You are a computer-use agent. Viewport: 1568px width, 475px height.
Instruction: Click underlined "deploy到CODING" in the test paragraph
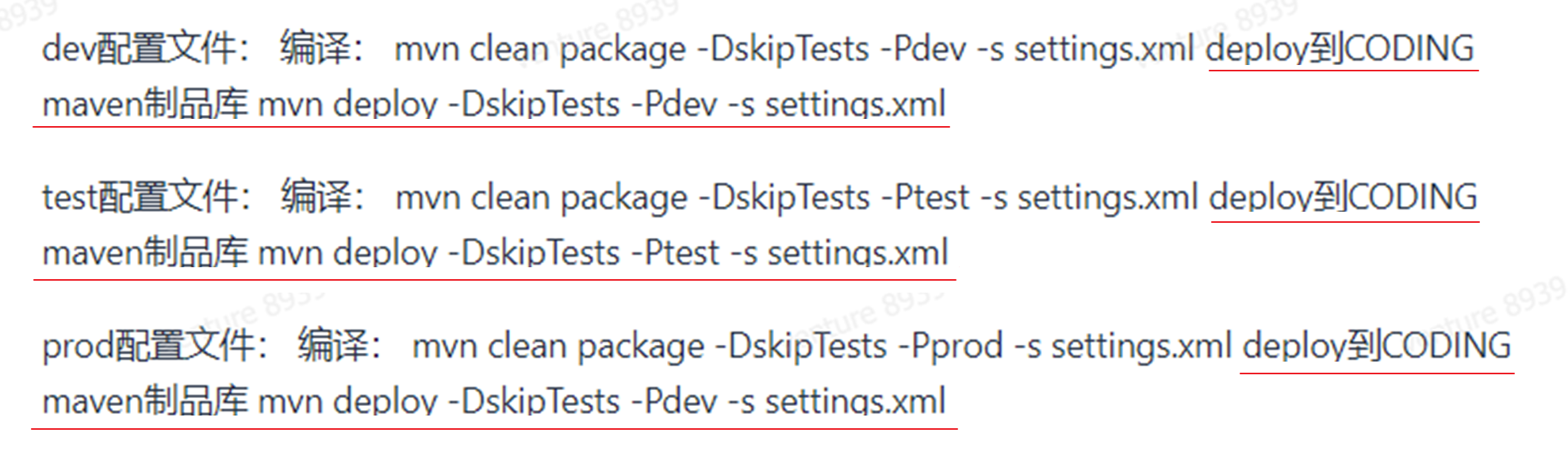click(1344, 197)
